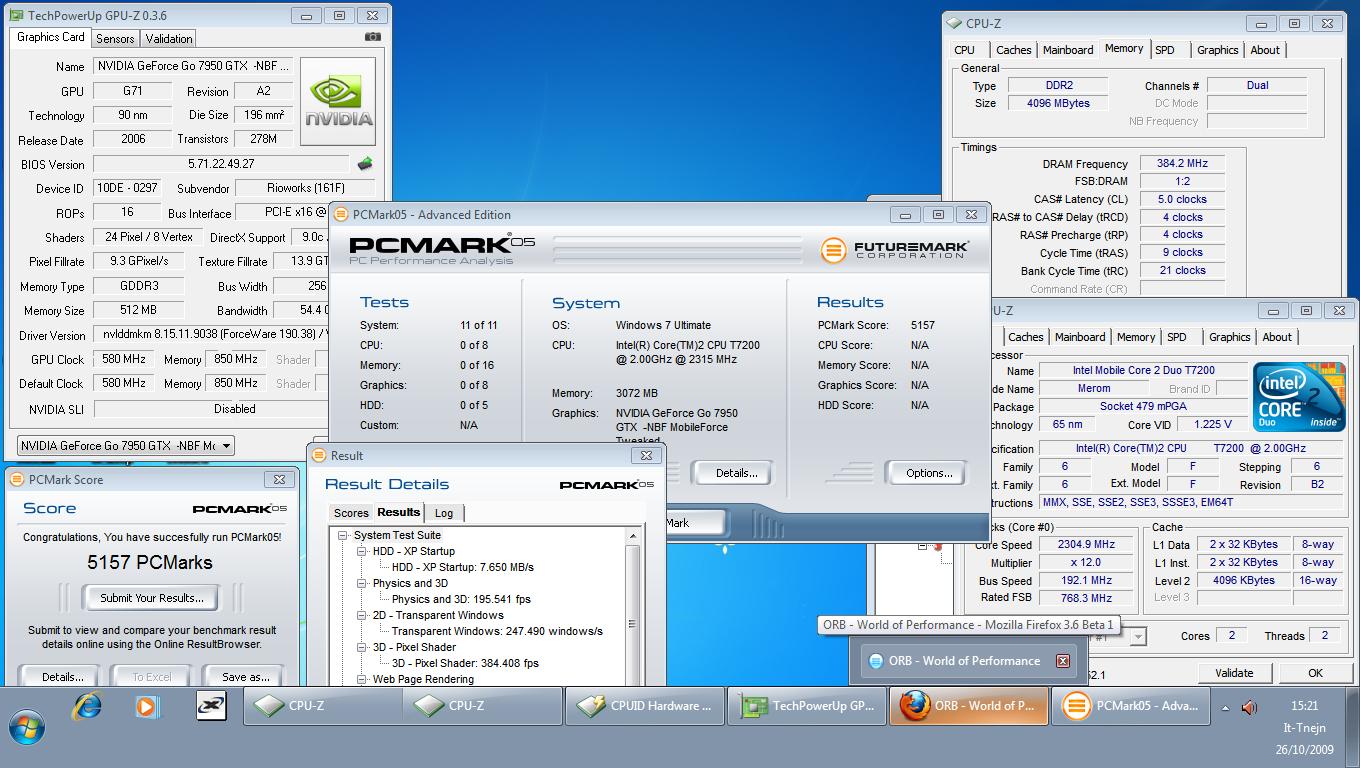
Task: Click the GPU-Z Name field with GeForce Go 7950 GTX
Action: (194, 66)
